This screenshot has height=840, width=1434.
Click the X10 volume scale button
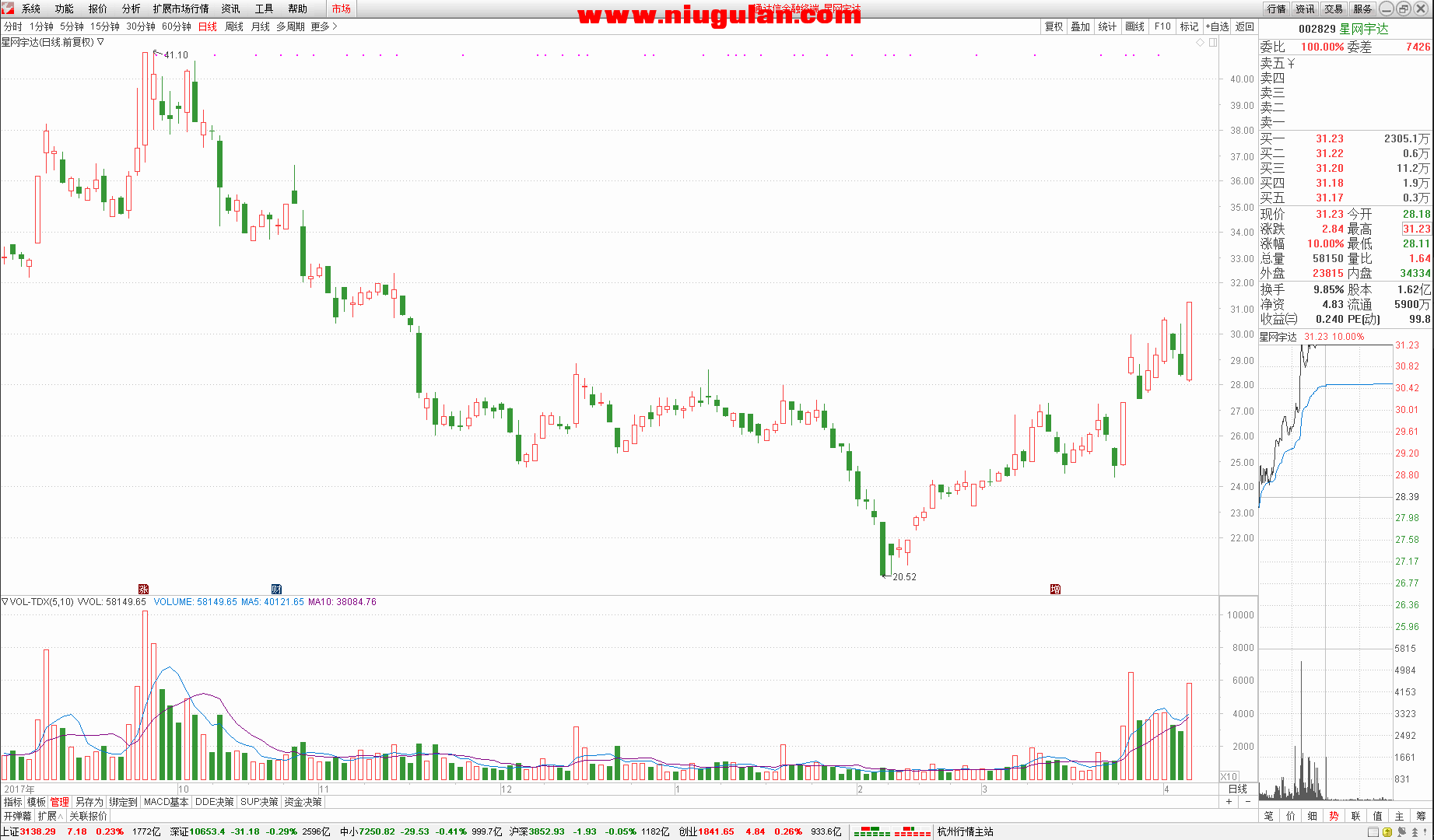click(x=1229, y=777)
